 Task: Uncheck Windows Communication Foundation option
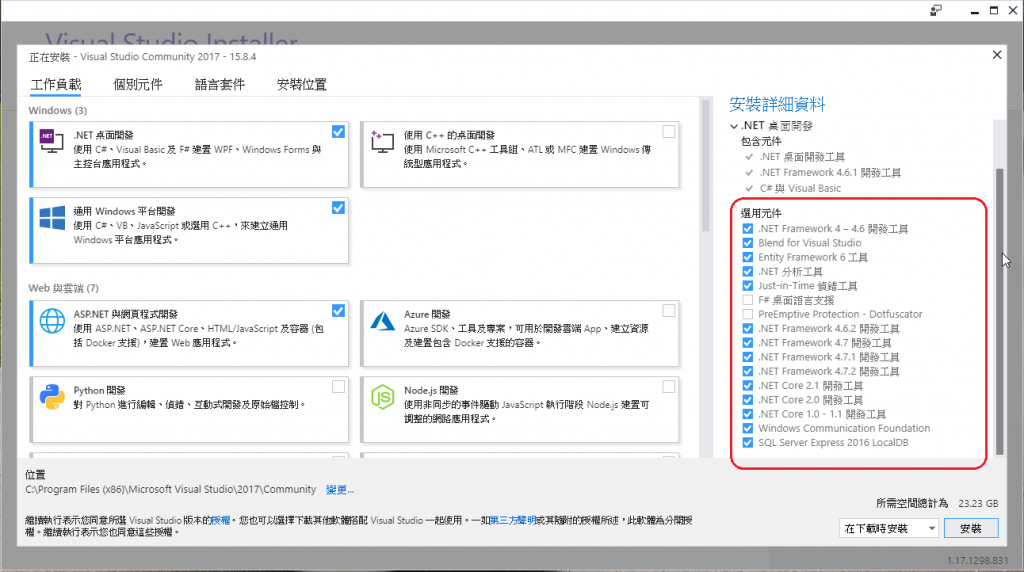[748, 428]
